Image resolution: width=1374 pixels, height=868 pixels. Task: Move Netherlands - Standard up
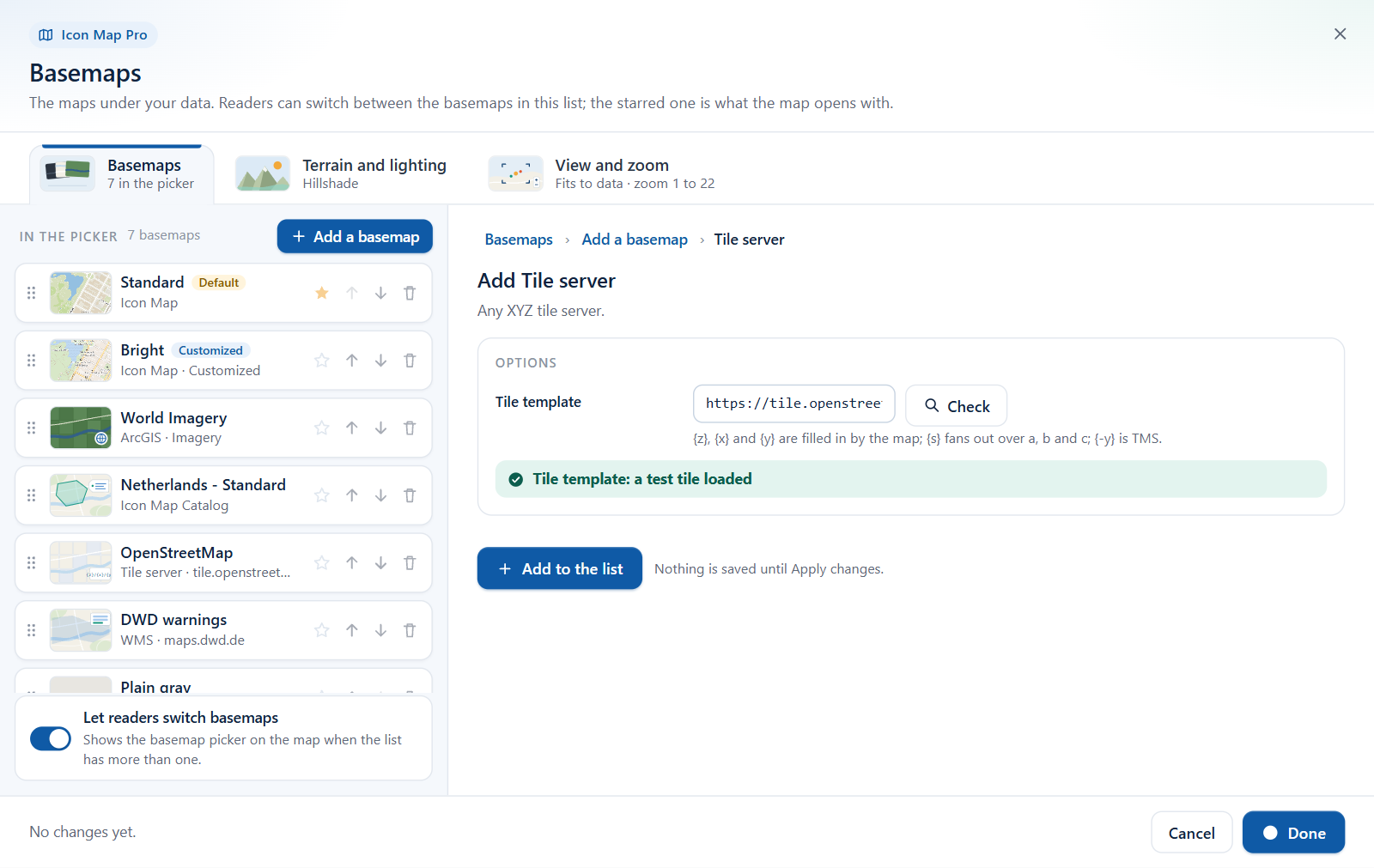click(x=352, y=495)
